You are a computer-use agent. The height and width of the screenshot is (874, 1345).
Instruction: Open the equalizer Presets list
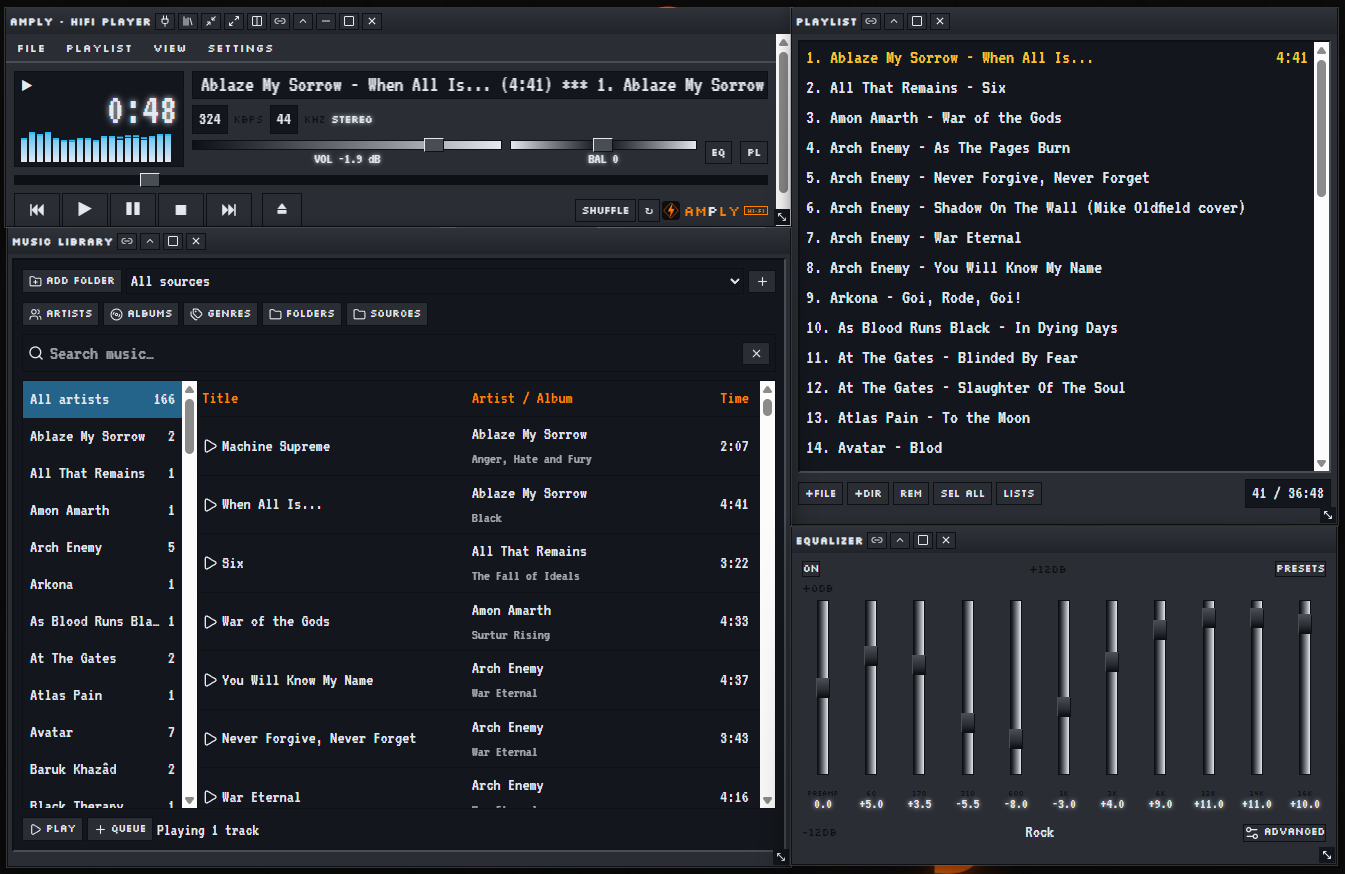1301,569
